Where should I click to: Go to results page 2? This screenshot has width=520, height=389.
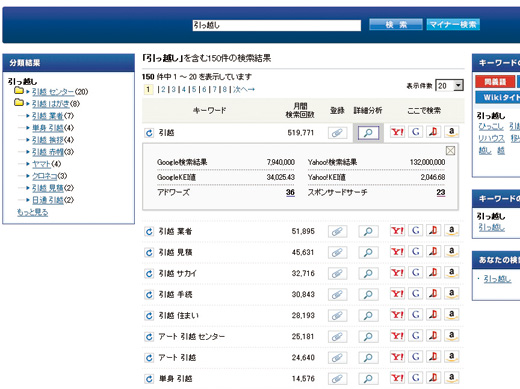[163, 89]
